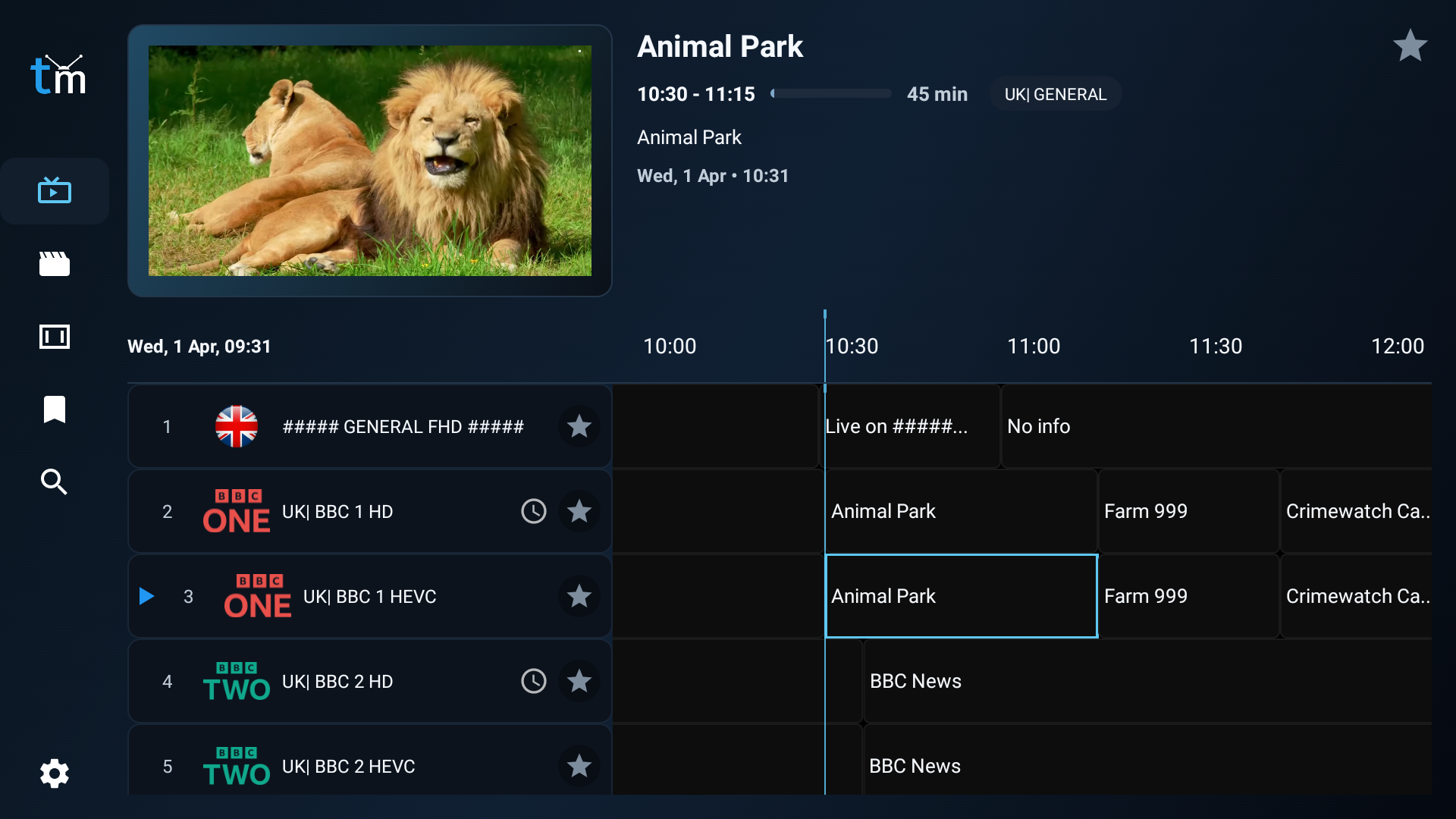Click the catch-up clock icon on BBC 2 HD

[534, 681]
